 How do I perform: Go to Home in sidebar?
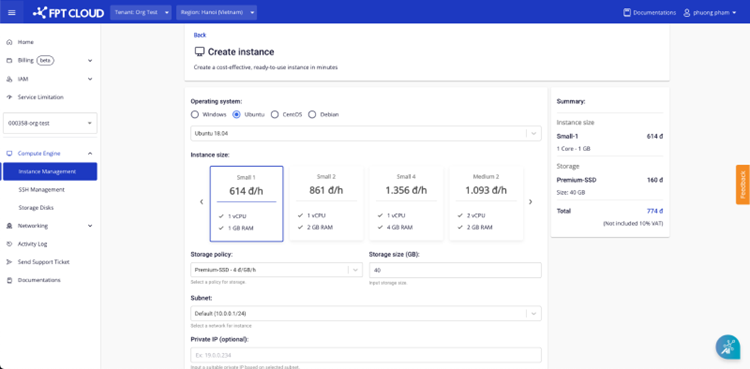(x=26, y=42)
